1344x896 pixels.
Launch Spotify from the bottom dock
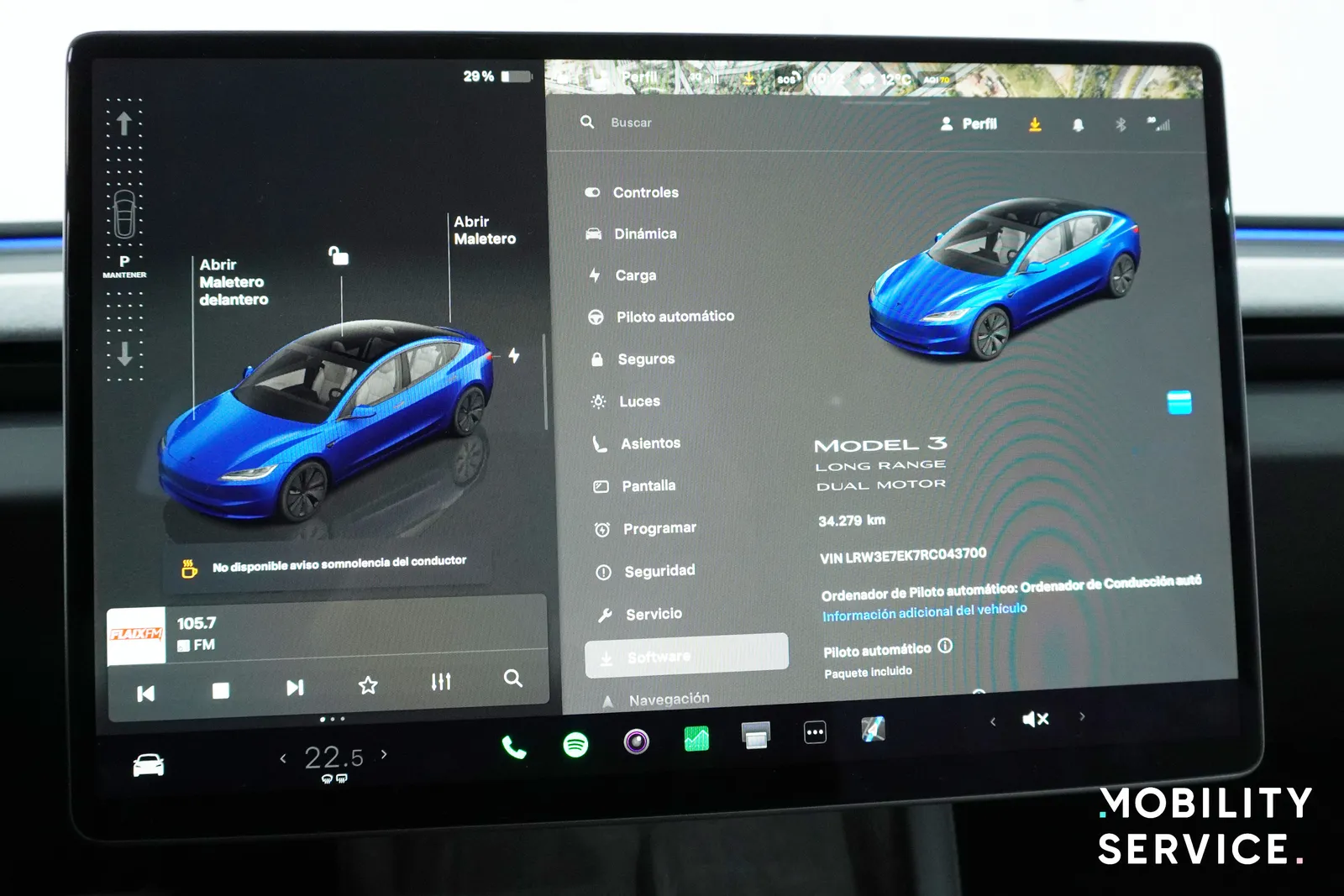pyautogui.click(x=575, y=745)
